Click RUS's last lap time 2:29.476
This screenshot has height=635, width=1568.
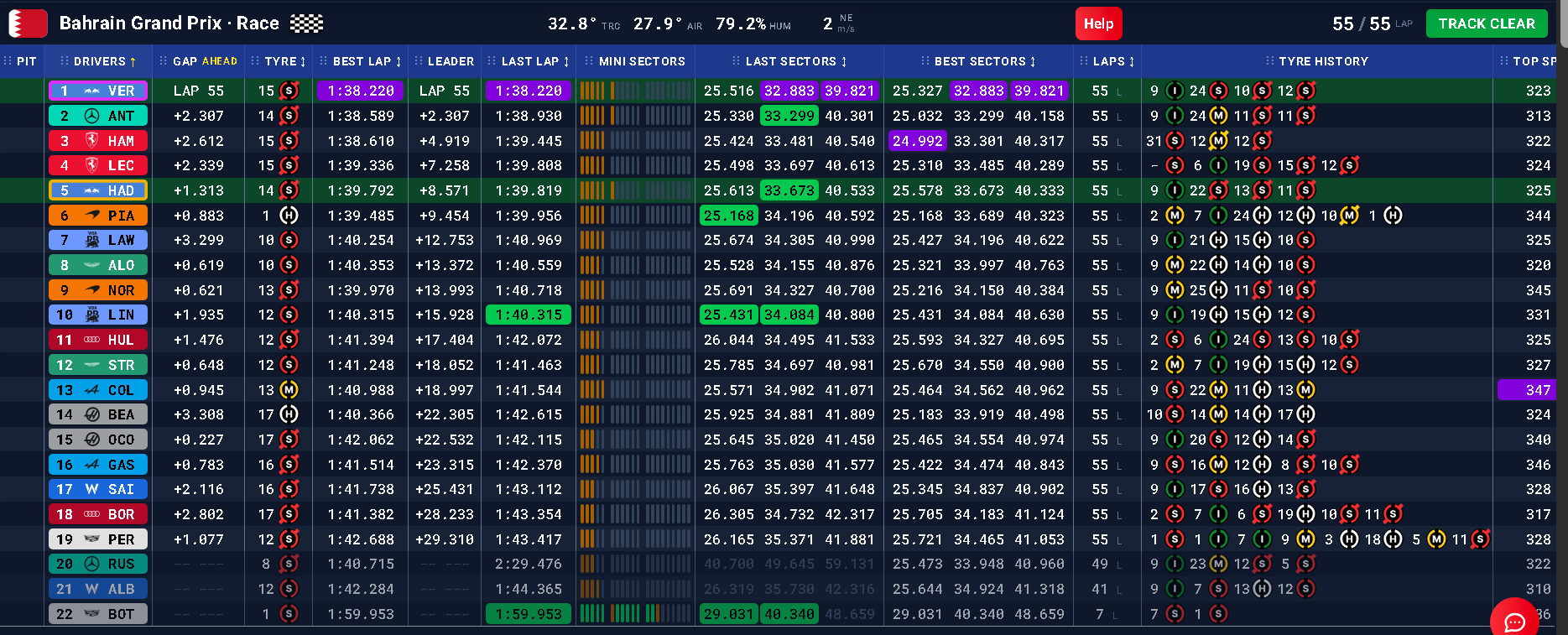529,564
